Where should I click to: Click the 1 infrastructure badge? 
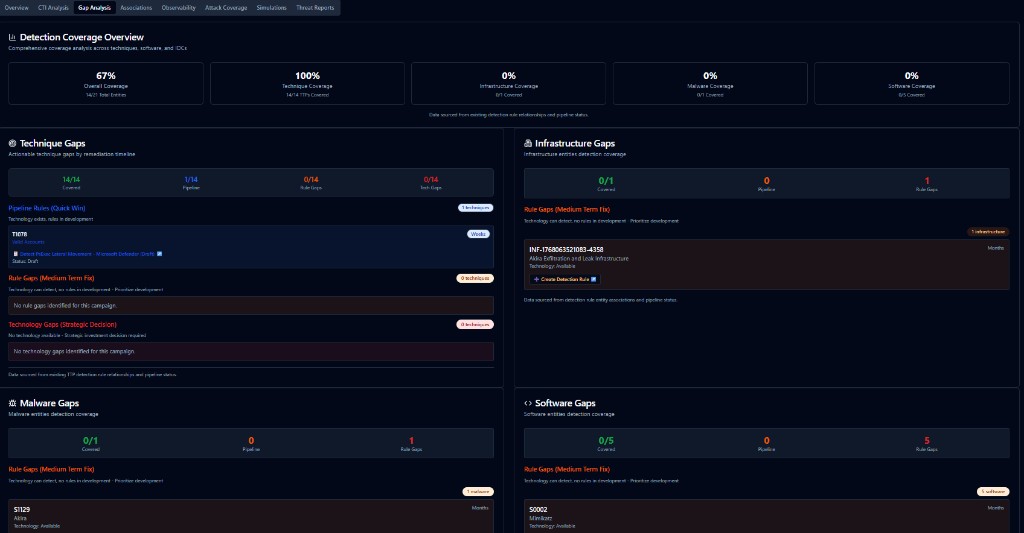[988, 232]
